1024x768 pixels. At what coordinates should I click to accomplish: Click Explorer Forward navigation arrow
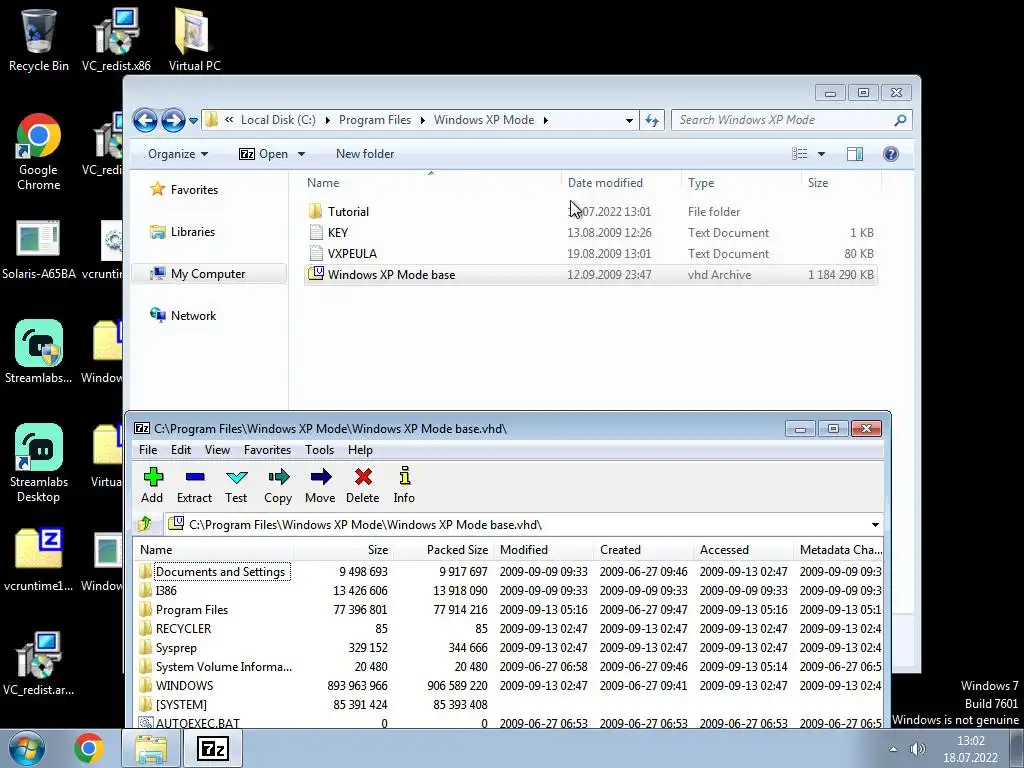[172, 120]
